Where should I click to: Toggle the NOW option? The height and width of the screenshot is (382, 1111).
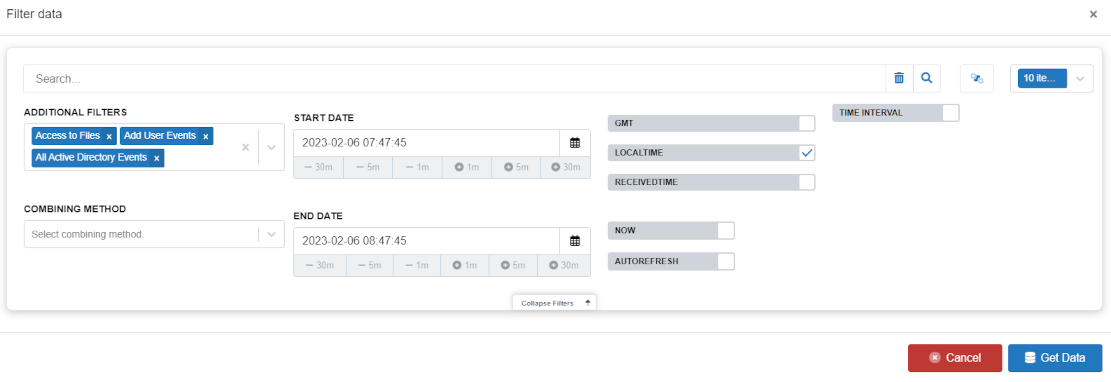726,231
